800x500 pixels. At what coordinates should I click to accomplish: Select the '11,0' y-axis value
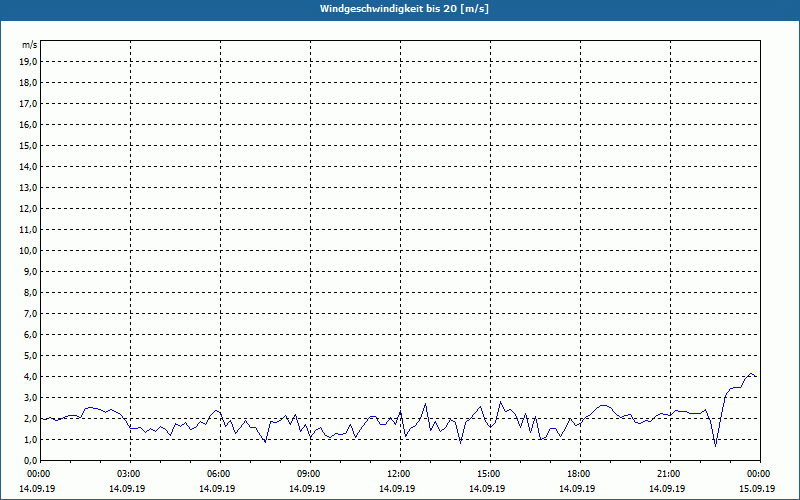tap(29, 230)
